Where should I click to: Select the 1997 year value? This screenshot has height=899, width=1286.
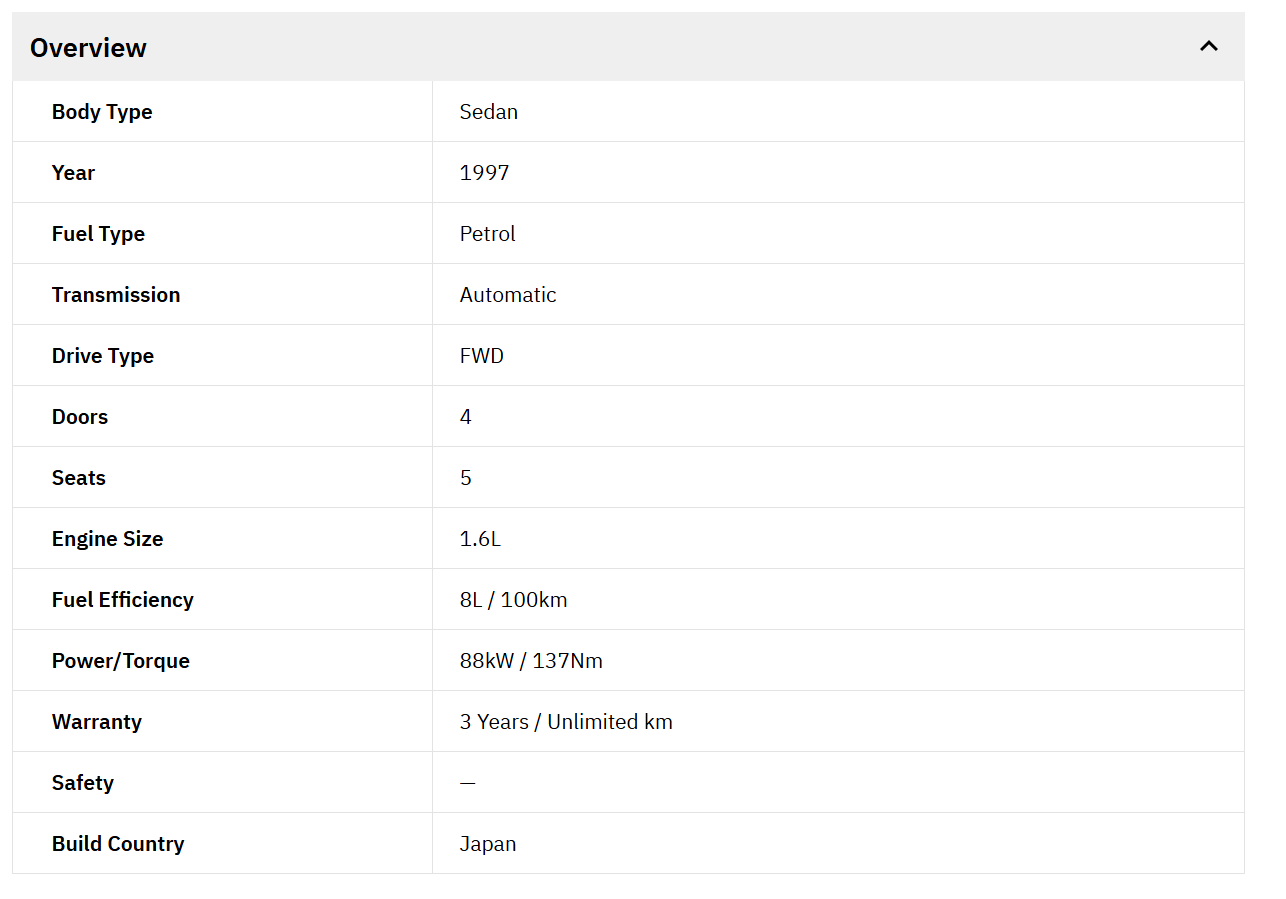484,173
